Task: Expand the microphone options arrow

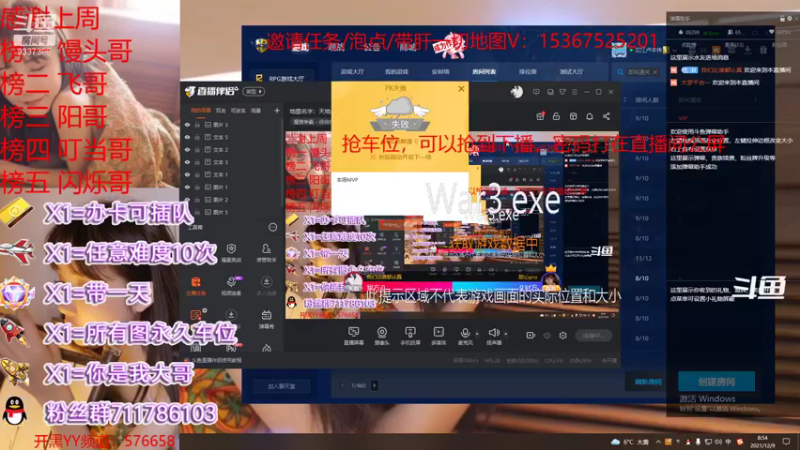Action: click(x=477, y=334)
